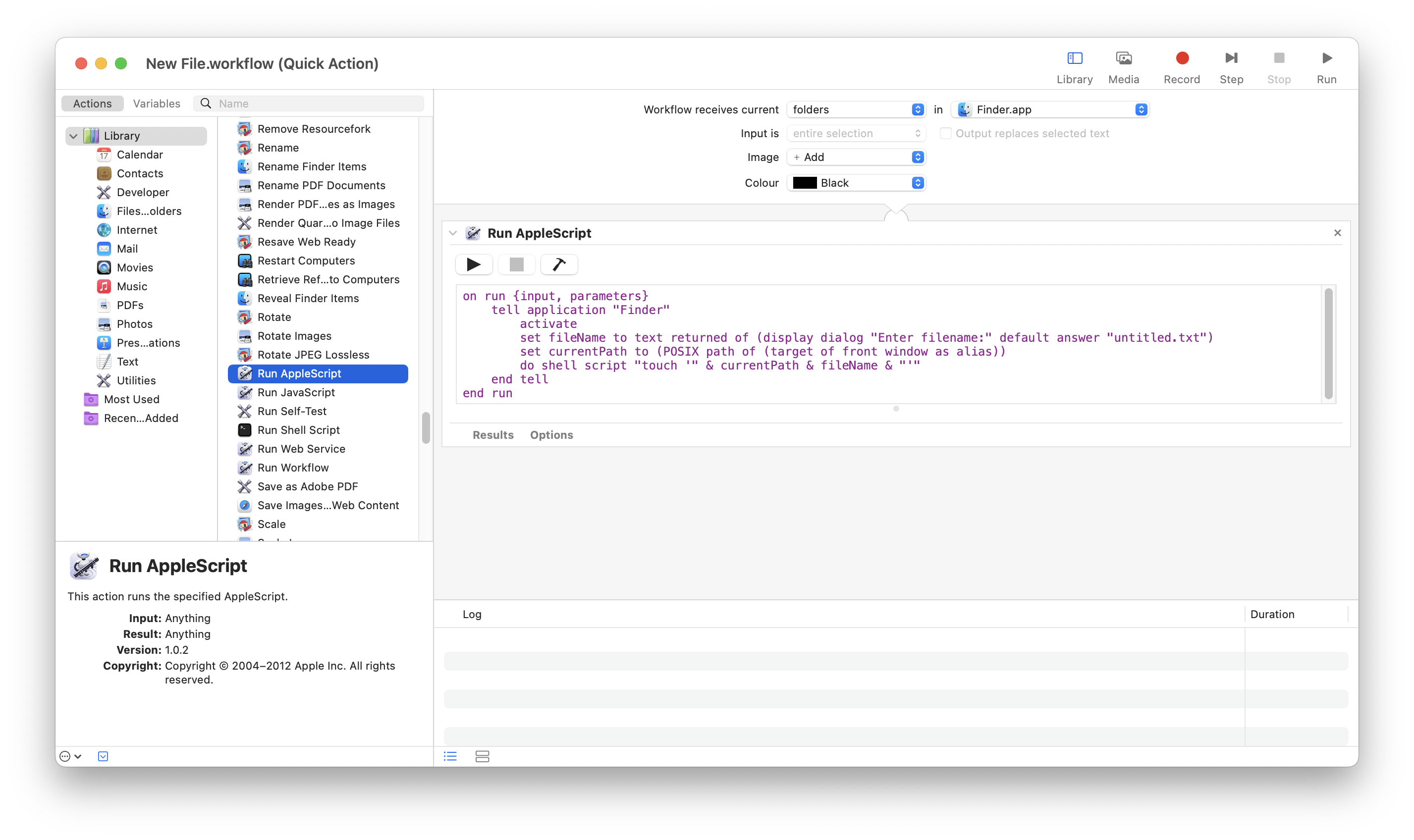The width and height of the screenshot is (1414, 840).
Task: Select the Scale action
Action: 318,524
